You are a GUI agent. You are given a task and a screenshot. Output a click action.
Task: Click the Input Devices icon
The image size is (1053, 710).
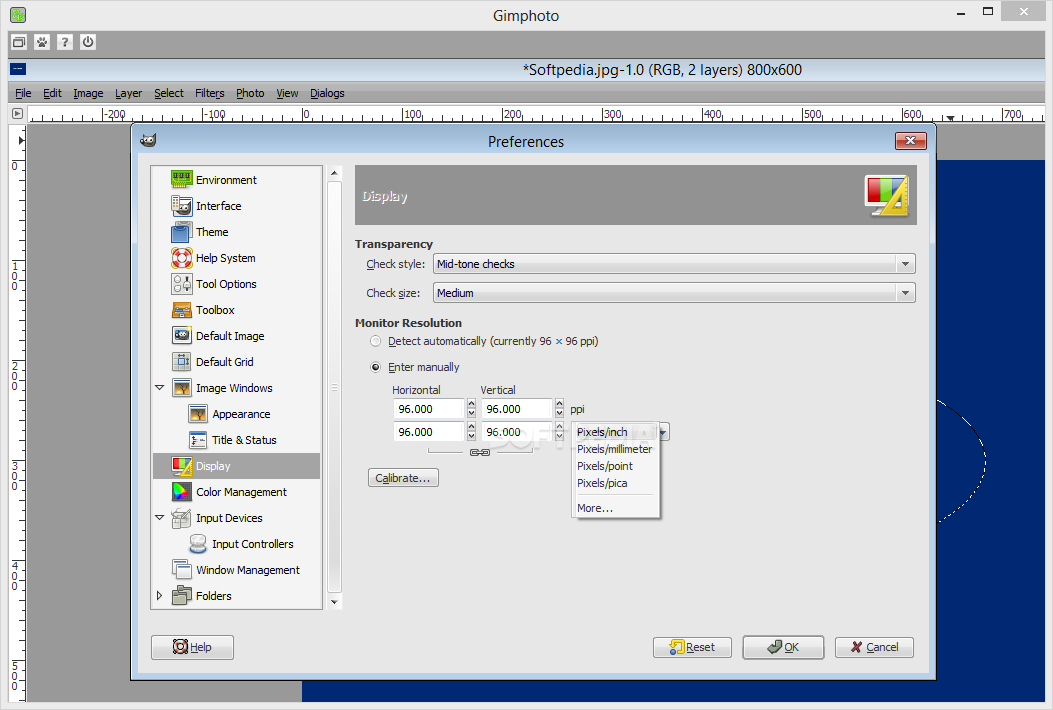pyautogui.click(x=181, y=518)
